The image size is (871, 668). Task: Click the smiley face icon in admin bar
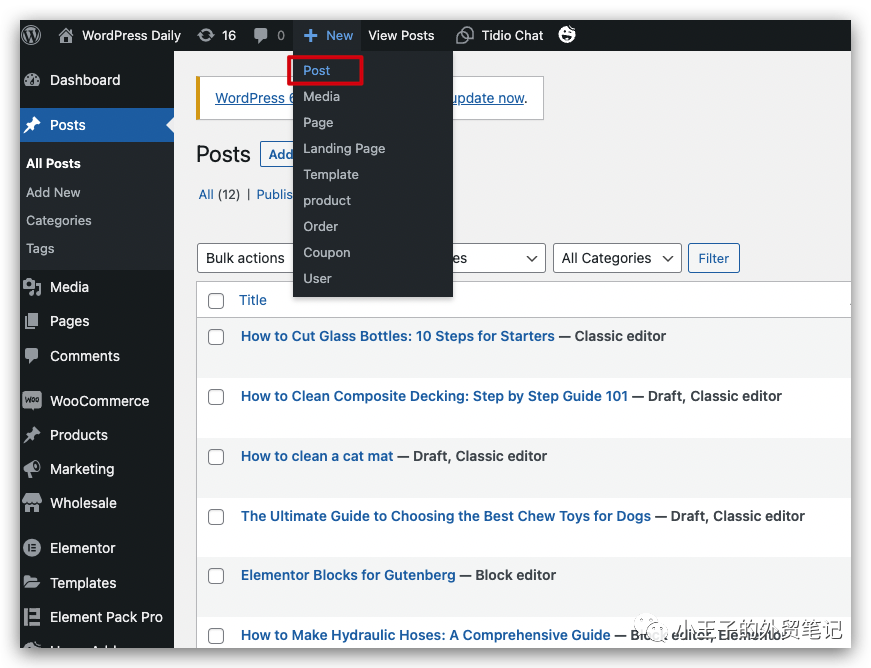pyautogui.click(x=567, y=34)
